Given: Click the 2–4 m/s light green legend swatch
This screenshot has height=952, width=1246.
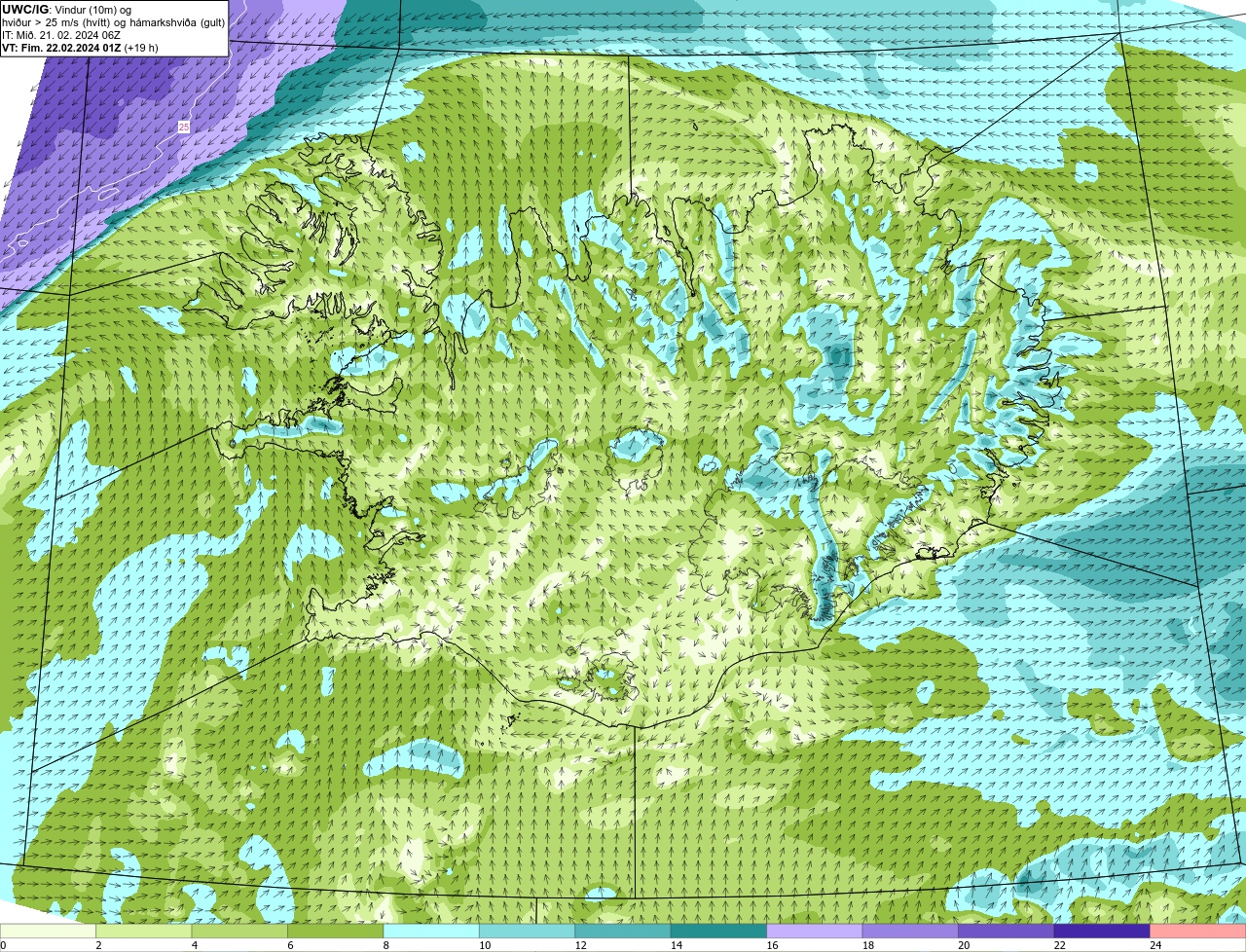Looking at the screenshot, I should [144, 931].
